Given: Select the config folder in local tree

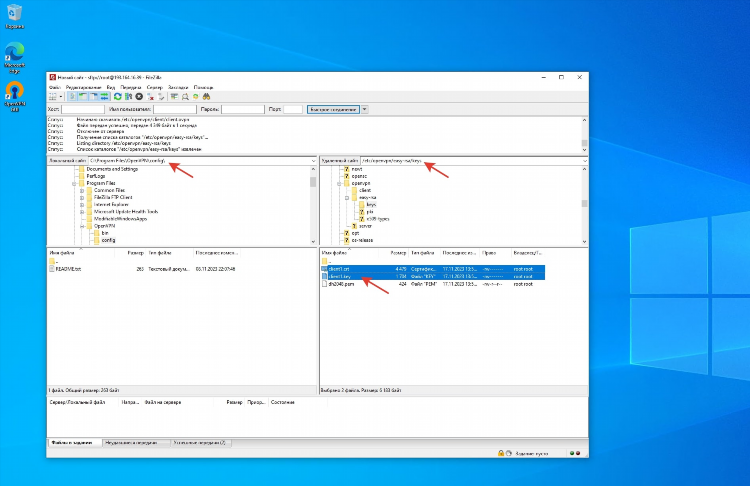Looking at the screenshot, I should coord(108,240).
